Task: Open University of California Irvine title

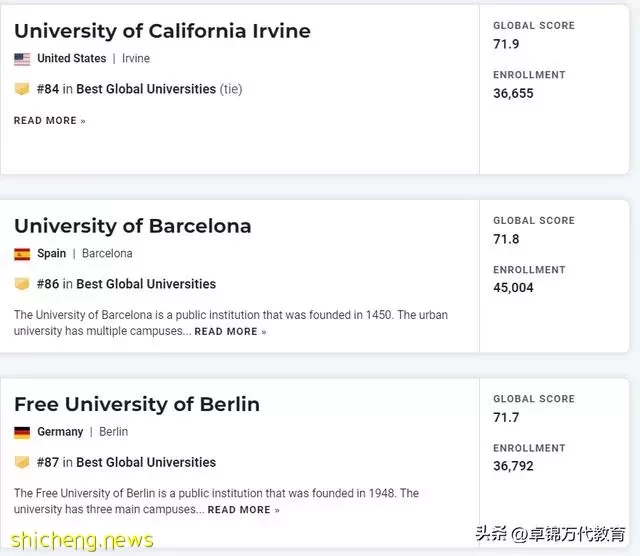Action: (x=162, y=31)
